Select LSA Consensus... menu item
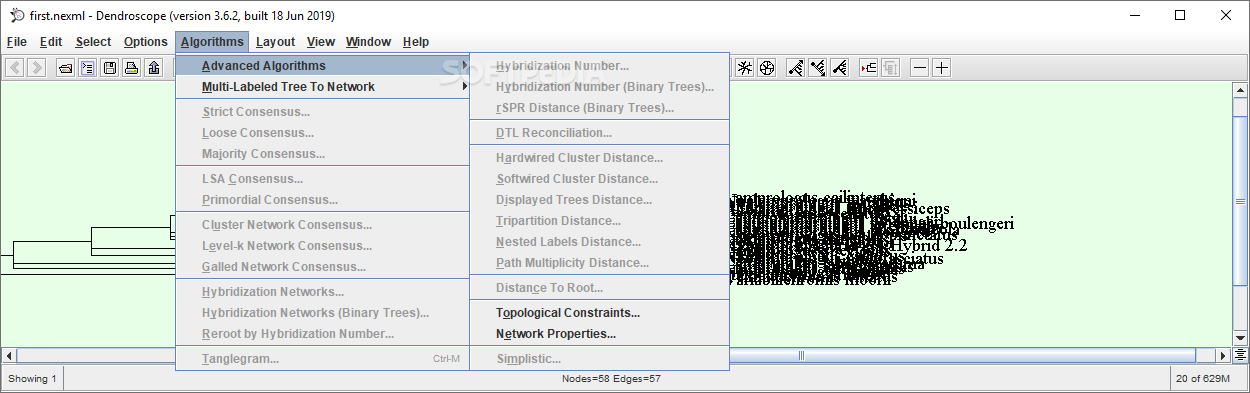The width and height of the screenshot is (1250, 393). click(322, 179)
